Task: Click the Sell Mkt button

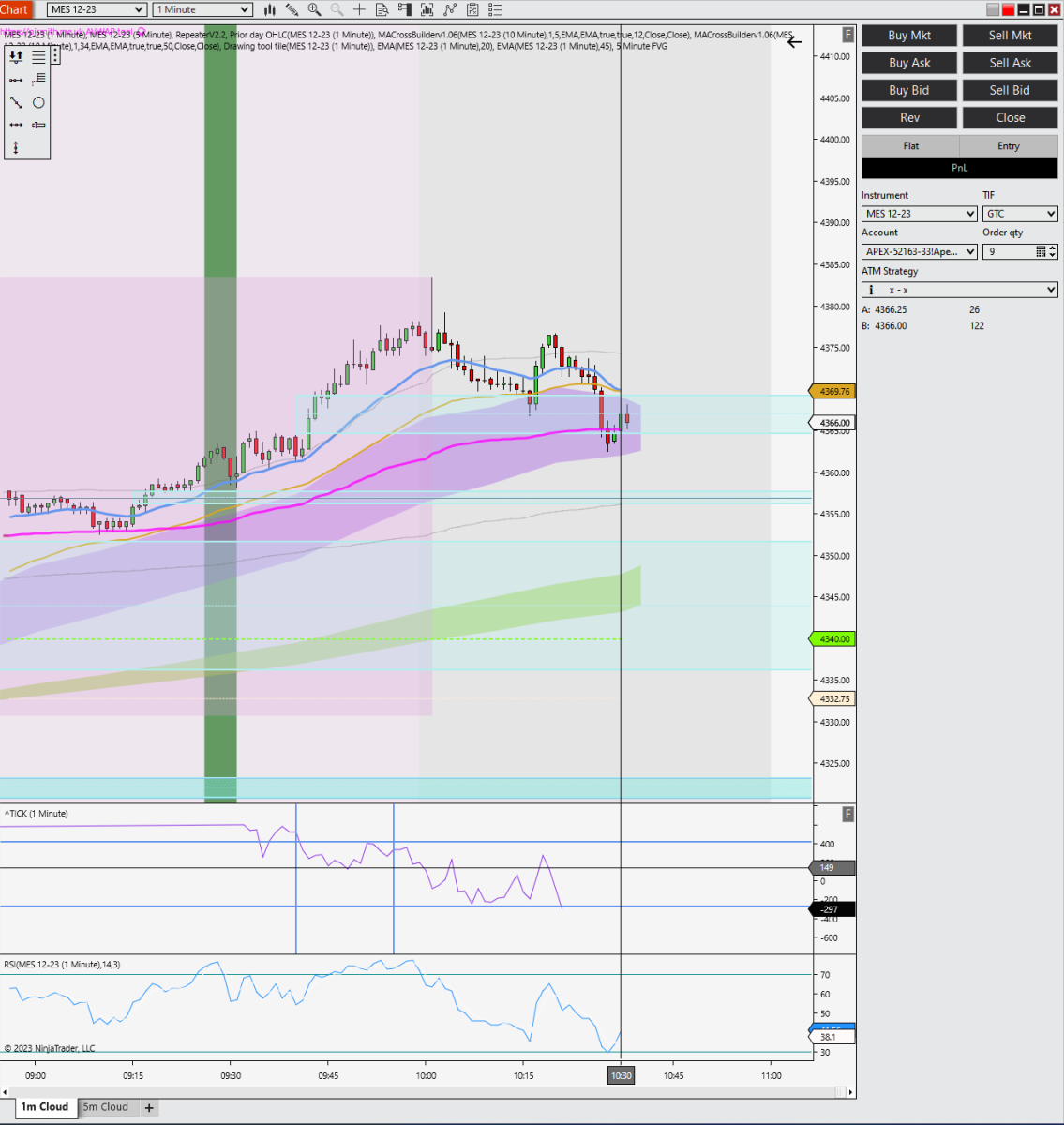Action: 1010,36
